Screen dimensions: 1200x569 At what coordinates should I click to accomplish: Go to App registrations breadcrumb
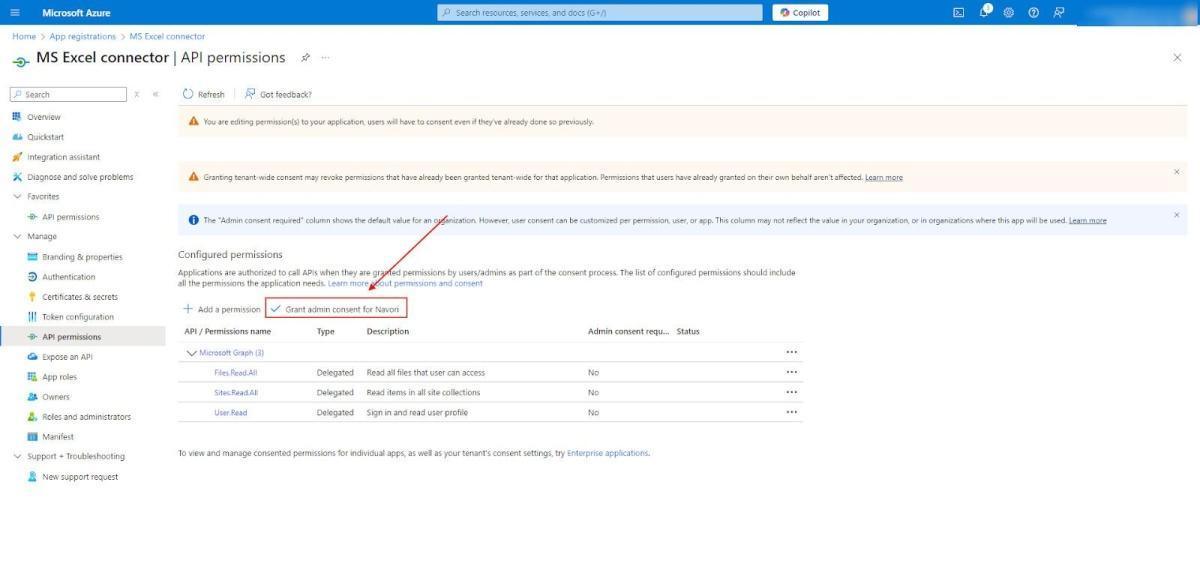(x=83, y=36)
